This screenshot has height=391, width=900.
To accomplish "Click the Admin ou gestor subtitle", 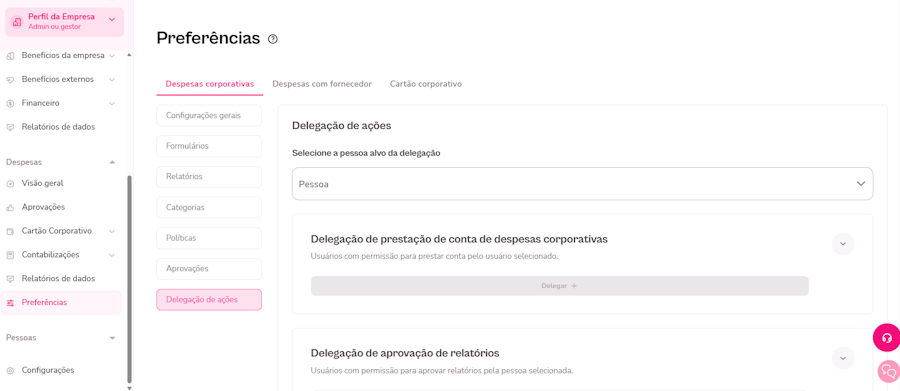I will [x=55, y=26].
